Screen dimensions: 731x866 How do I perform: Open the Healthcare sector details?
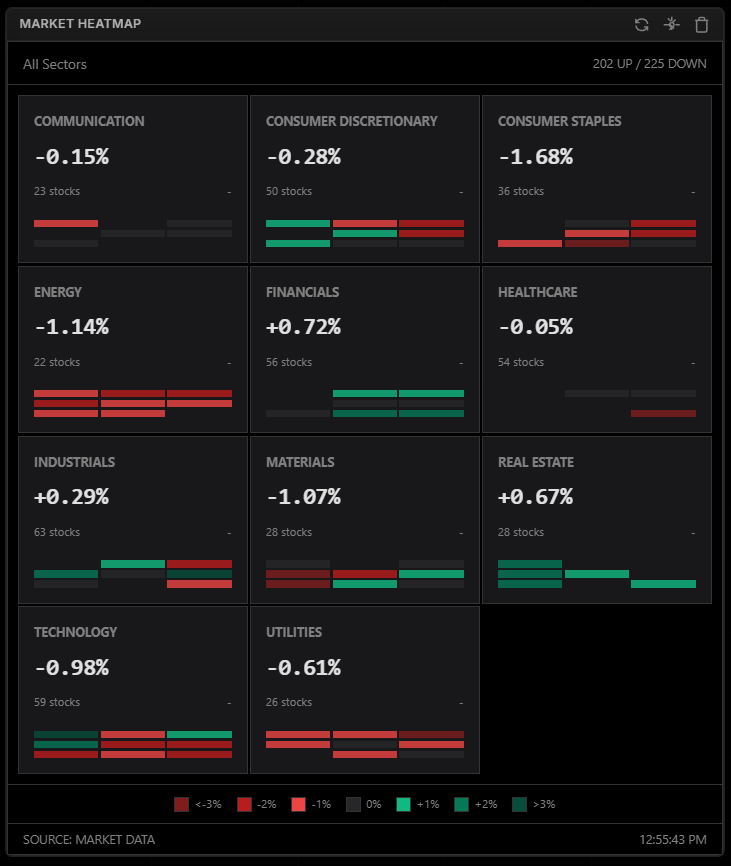596,348
